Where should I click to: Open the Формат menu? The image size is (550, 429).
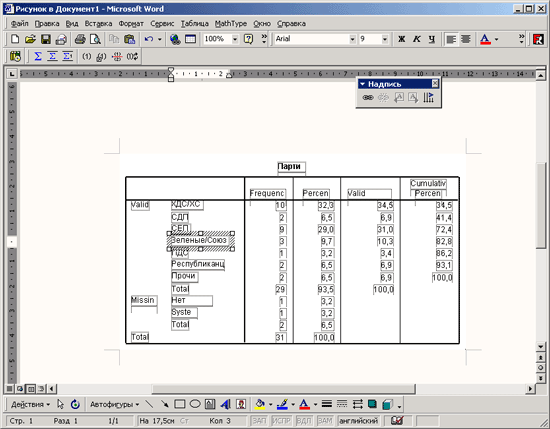pyautogui.click(x=131, y=24)
